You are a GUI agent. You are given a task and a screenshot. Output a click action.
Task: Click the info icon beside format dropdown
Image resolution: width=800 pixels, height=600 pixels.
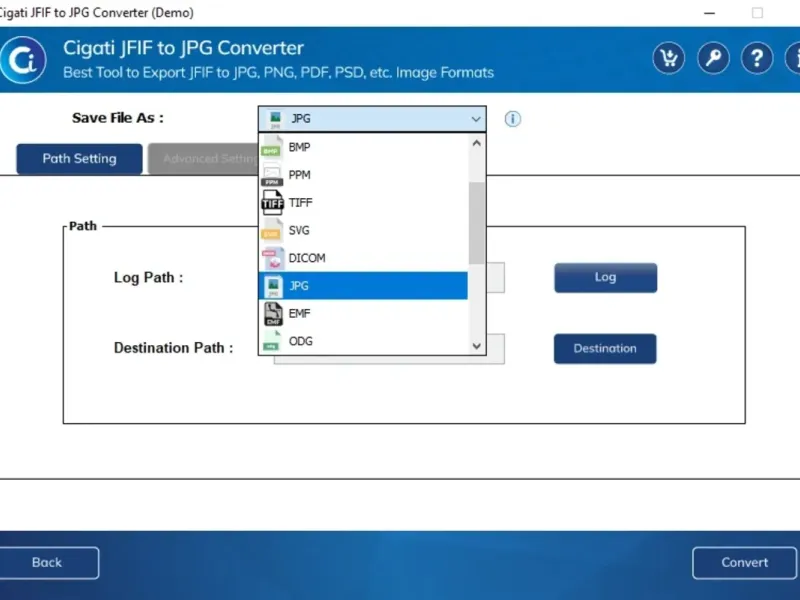tap(512, 119)
